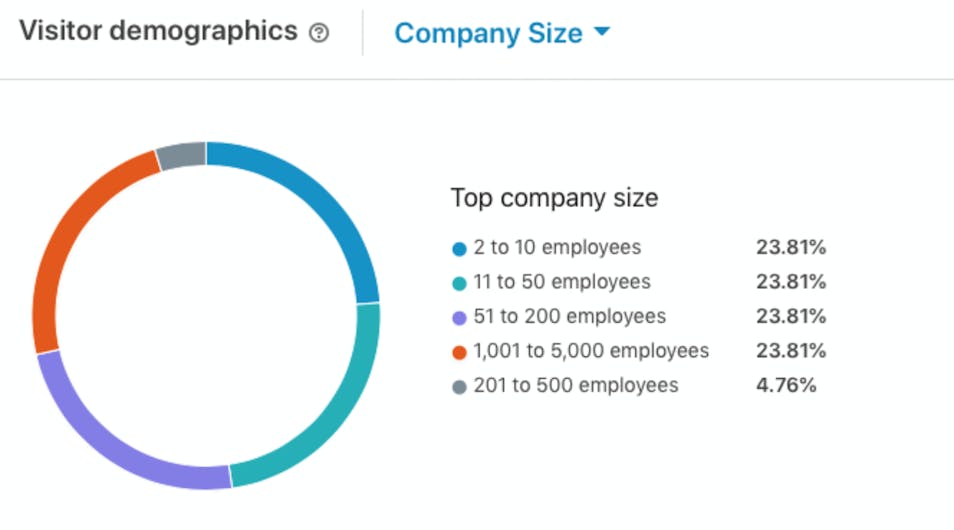The height and width of the screenshot is (530, 954).
Task: Click the dropdown arrow beside Company Size
Action: click(x=601, y=32)
